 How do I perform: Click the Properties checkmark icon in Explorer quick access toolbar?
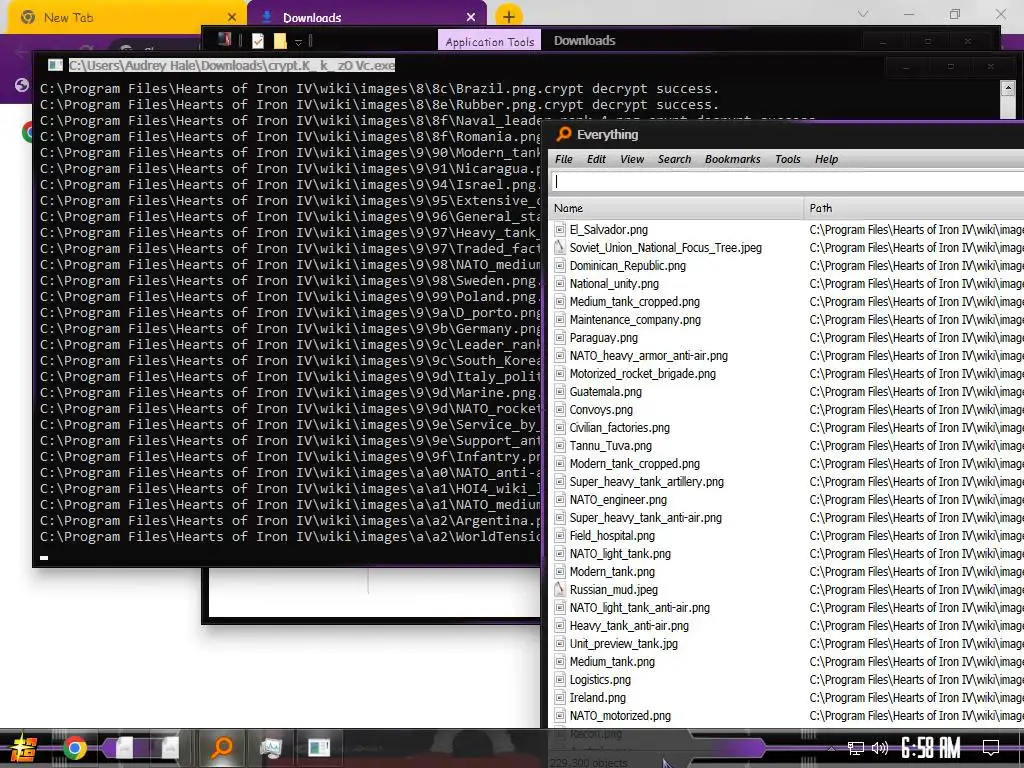coord(258,41)
